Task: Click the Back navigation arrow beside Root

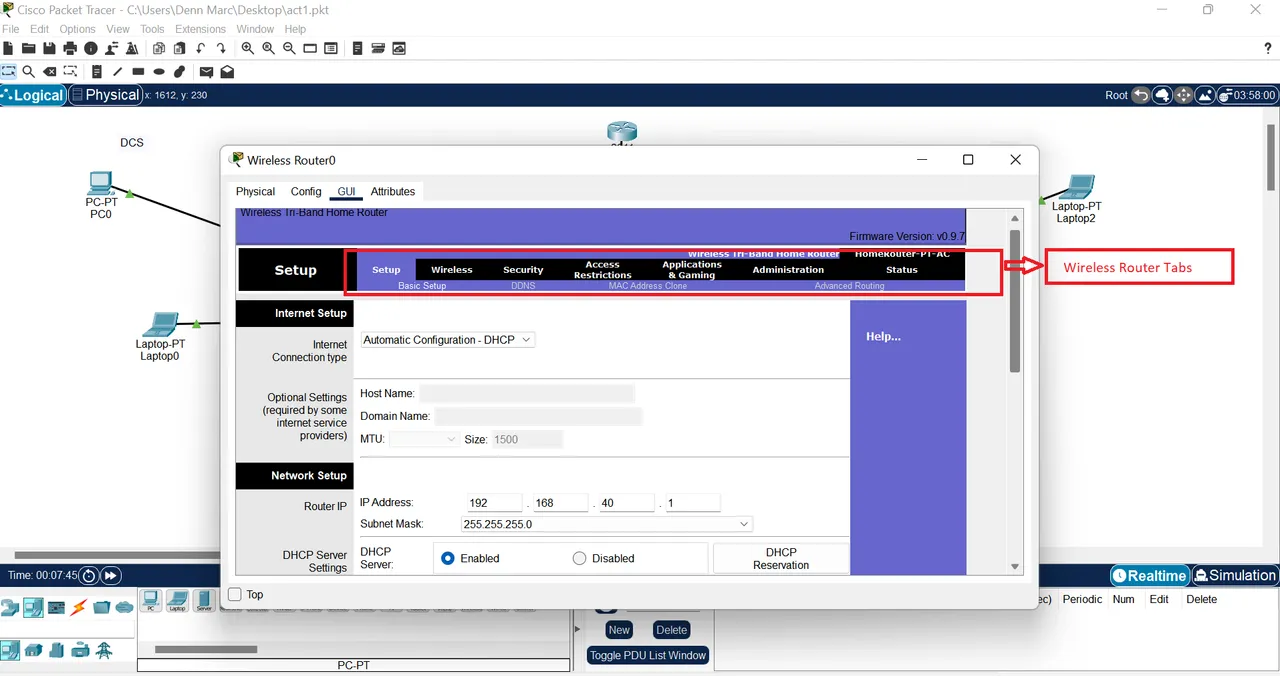Action: pyautogui.click(x=1142, y=95)
